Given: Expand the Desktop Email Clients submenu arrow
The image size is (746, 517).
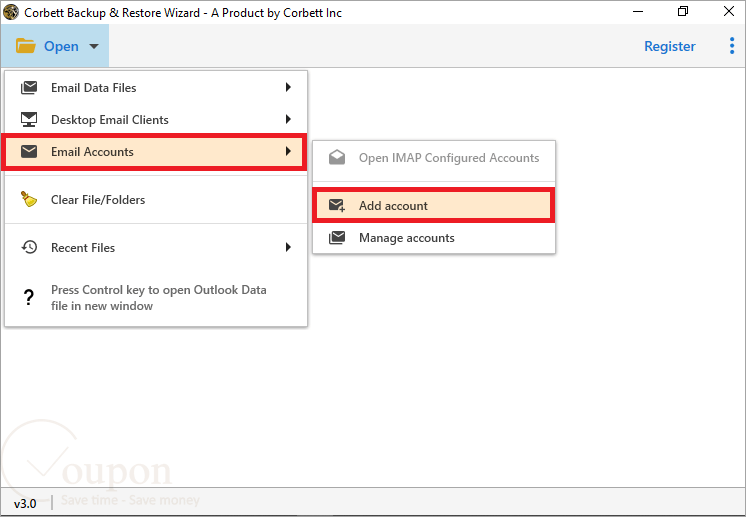Looking at the screenshot, I should coord(288,119).
